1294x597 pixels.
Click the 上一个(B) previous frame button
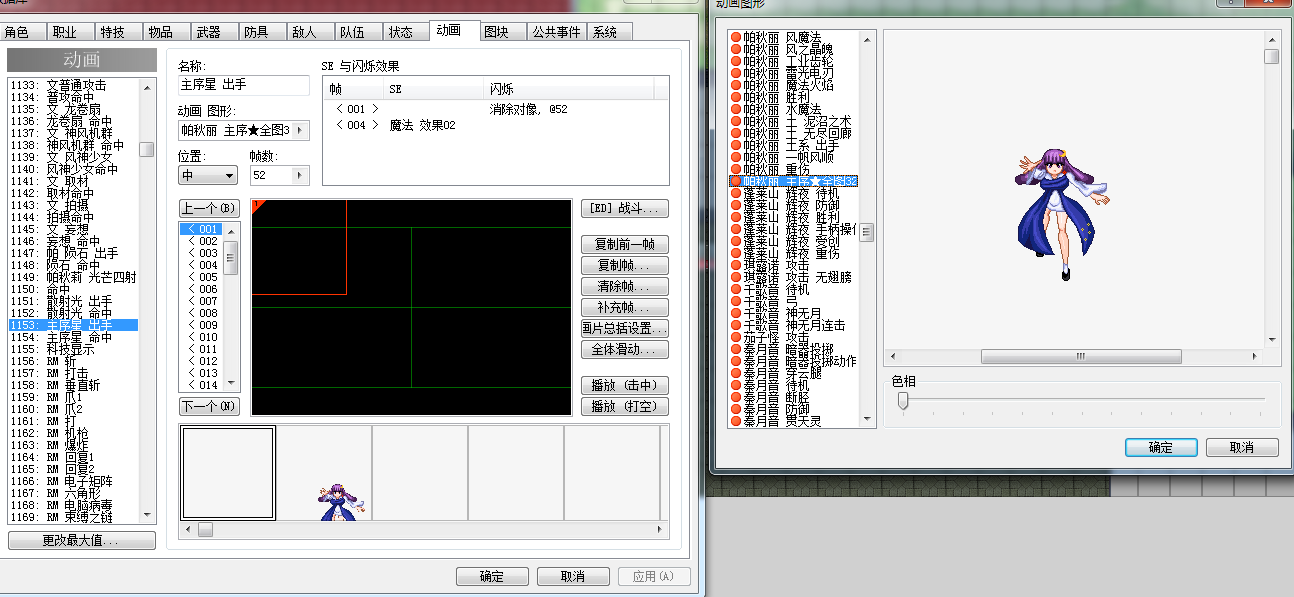click(209, 208)
